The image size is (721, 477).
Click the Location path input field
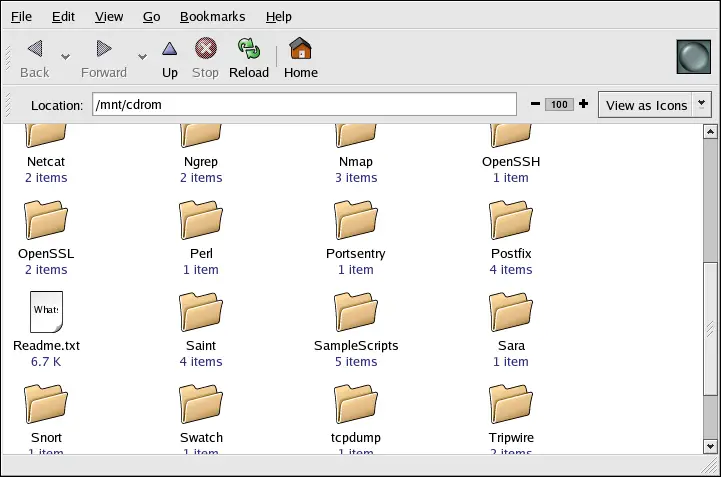pos(304,105)
